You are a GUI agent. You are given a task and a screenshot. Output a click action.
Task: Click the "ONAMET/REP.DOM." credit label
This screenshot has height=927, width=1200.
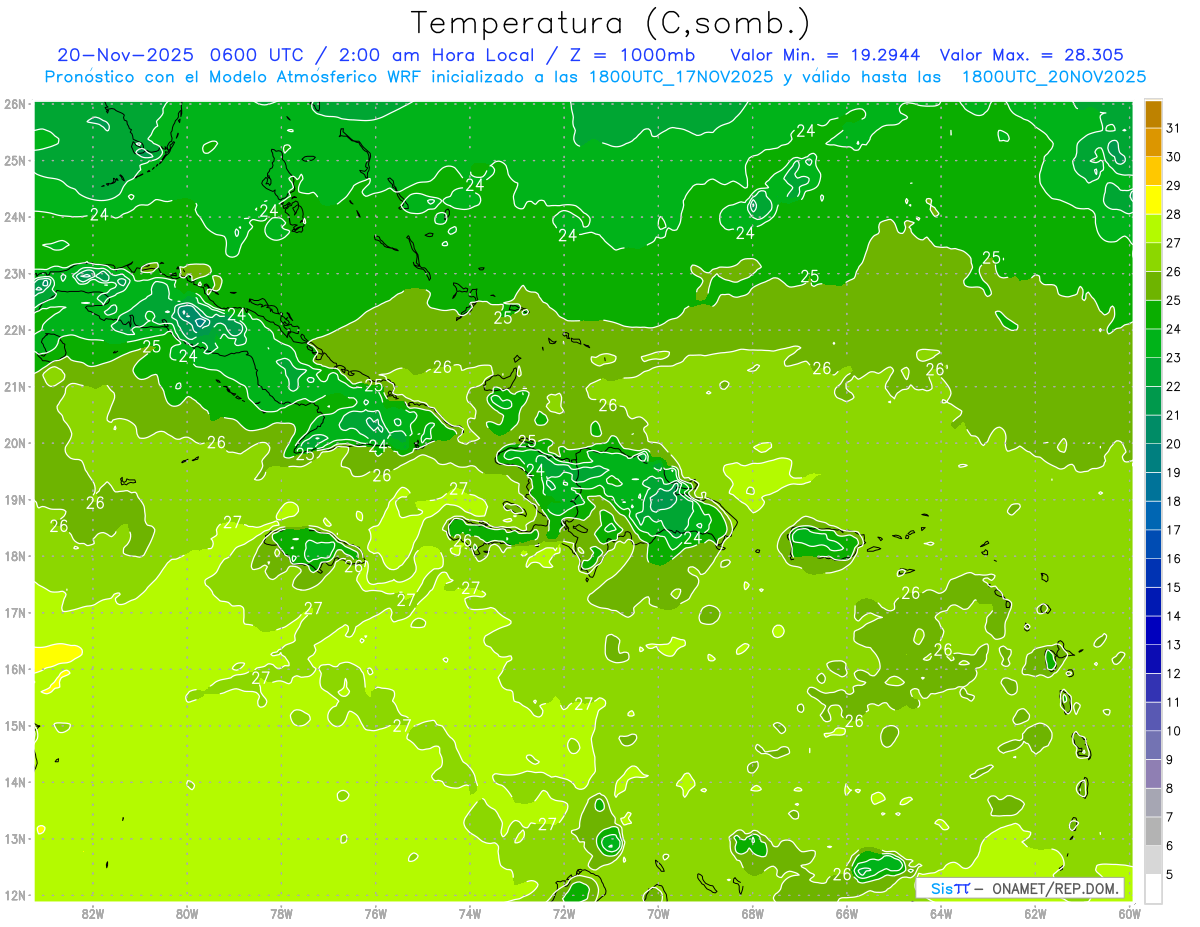pos(1056,889)
